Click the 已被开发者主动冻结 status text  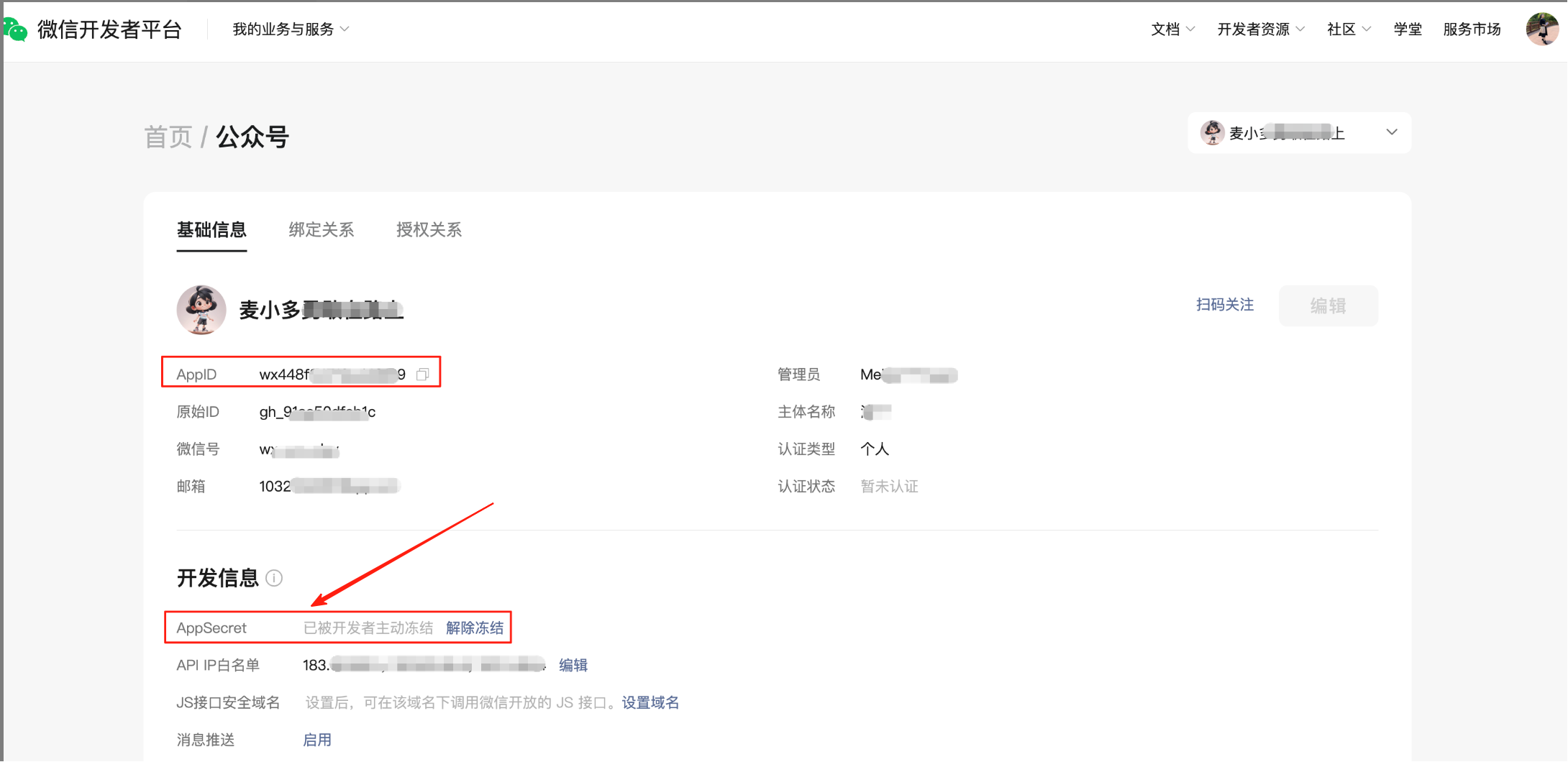(368, 628)
